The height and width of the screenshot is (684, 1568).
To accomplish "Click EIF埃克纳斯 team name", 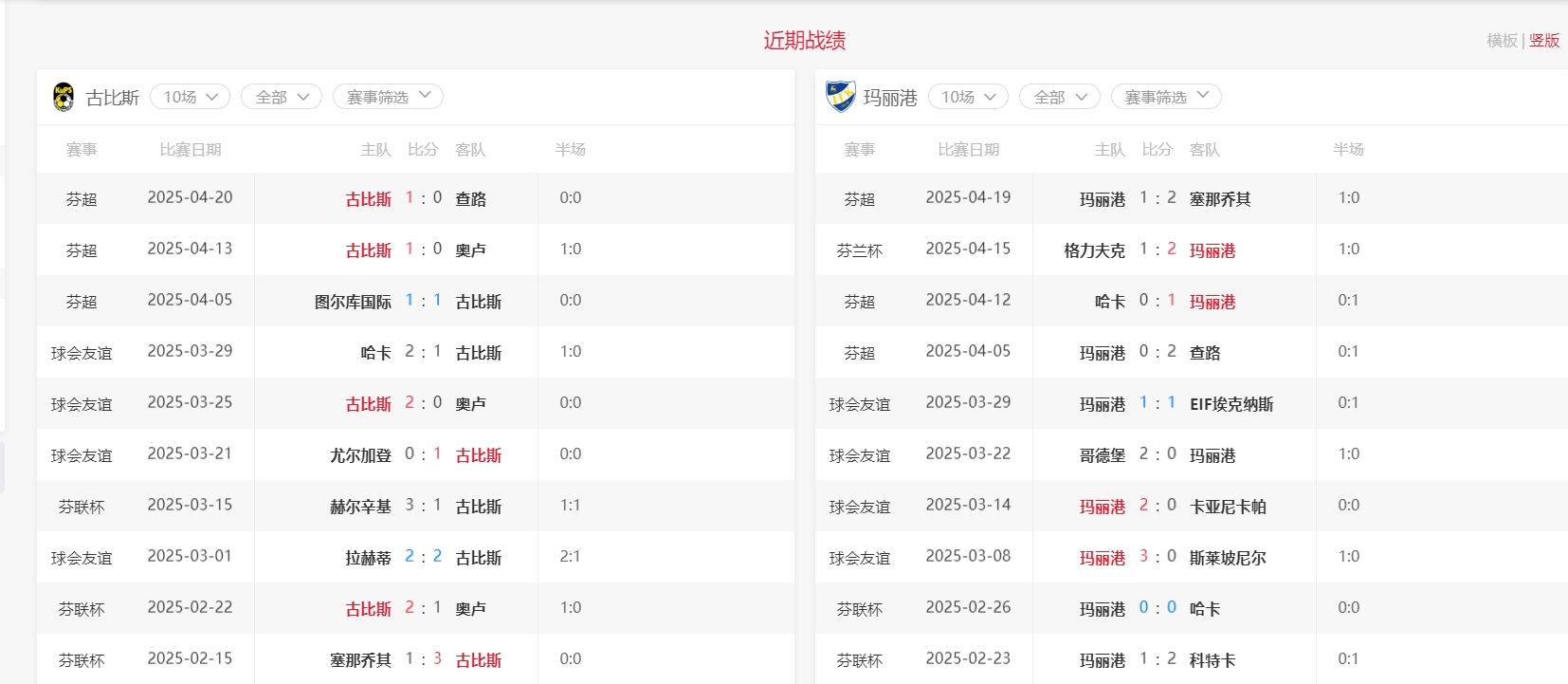I will pos(1231,404).
